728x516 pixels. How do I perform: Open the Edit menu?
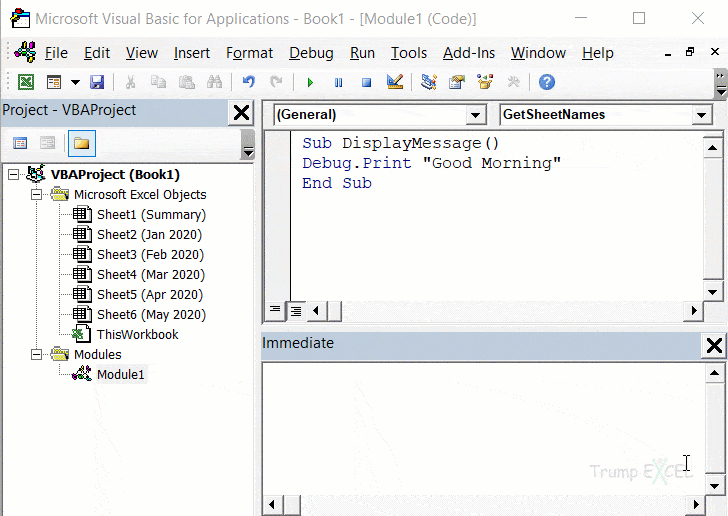97,53
